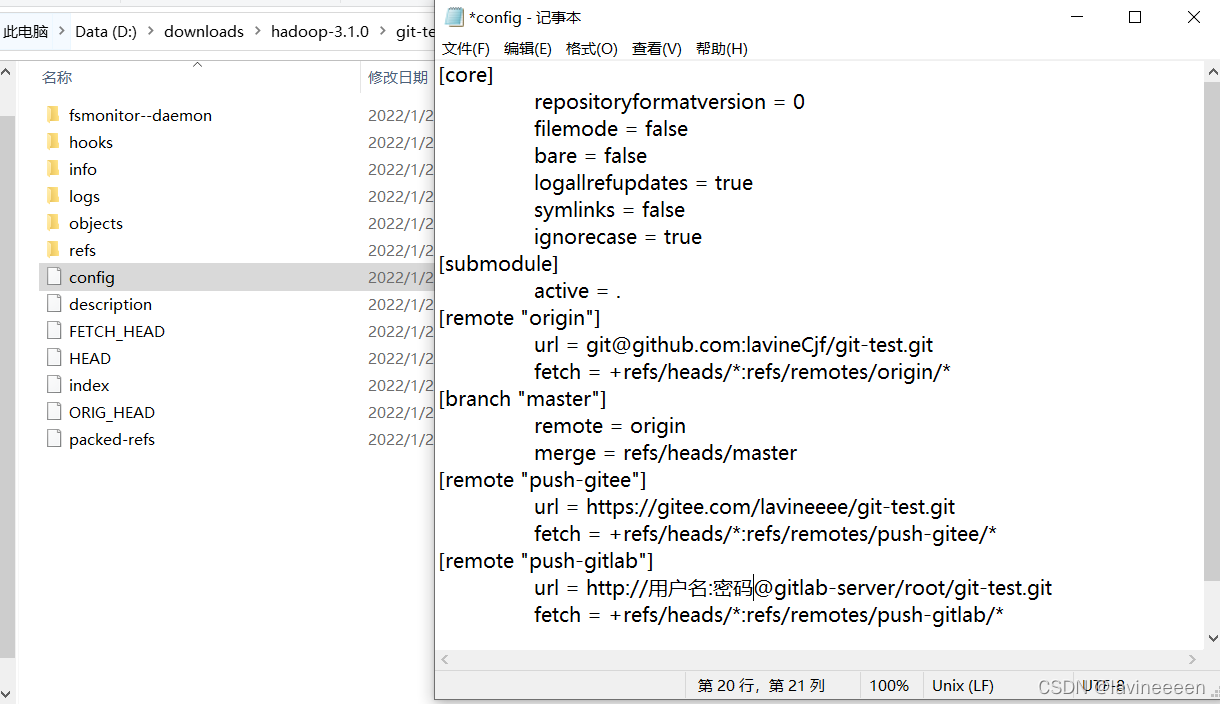This screenshot has width=1220, height=704.
Task: Click the Notepad vertical scrollbar up arrow
Action: click(x=1212, y=72)
